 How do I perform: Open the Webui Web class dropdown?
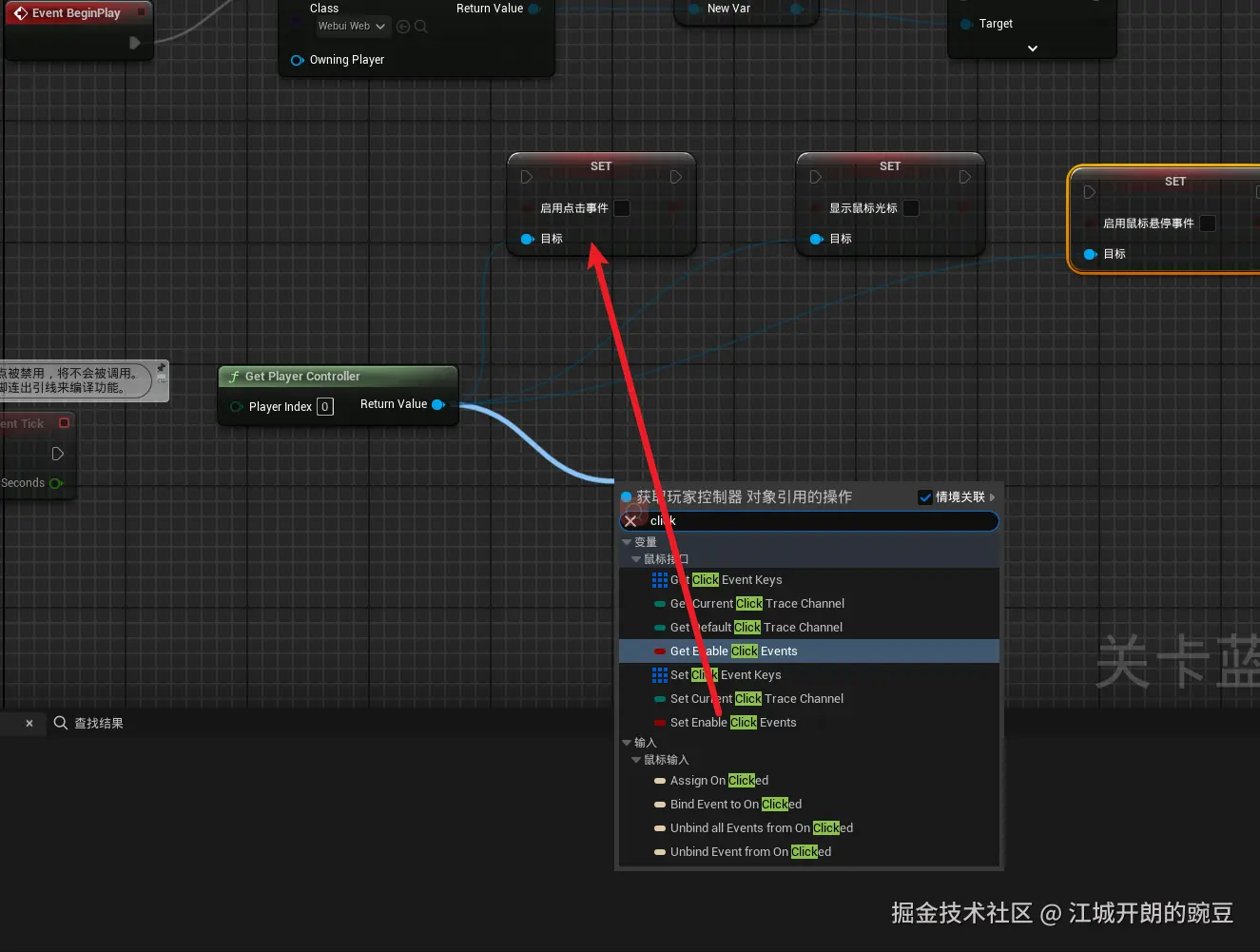pos(353,27)
